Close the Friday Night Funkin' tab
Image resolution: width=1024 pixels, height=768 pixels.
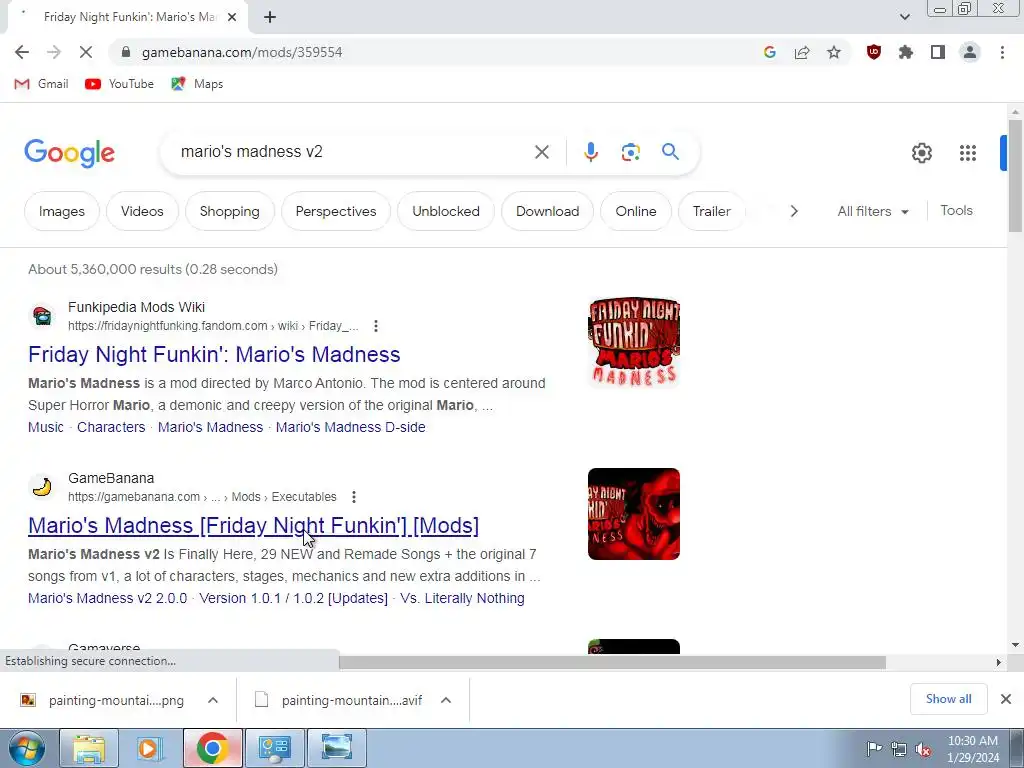pyautogui.click(x=232, y=18)
